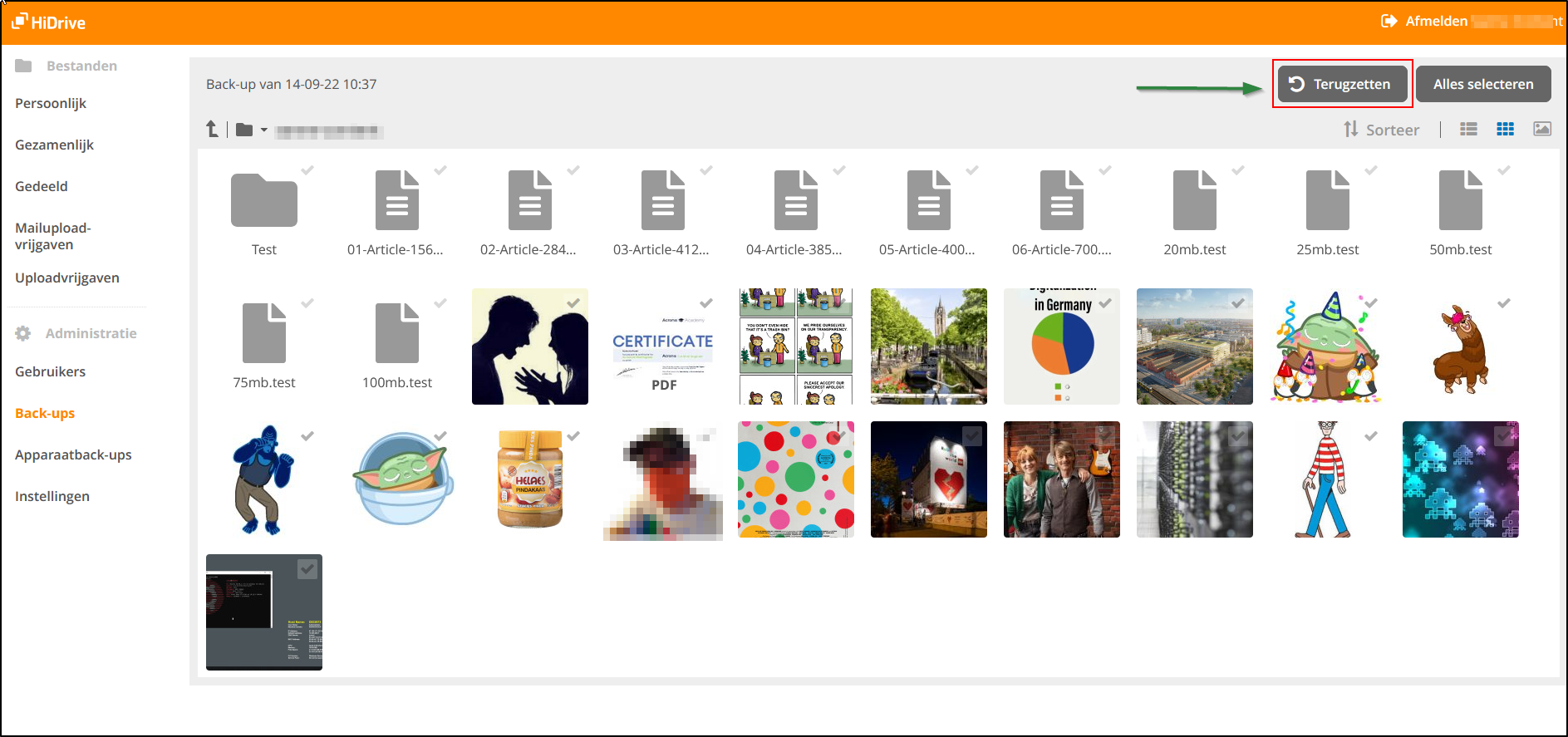Open Gebruikers in the sidebar
1568x737 pixels.
tap(51, 371)
